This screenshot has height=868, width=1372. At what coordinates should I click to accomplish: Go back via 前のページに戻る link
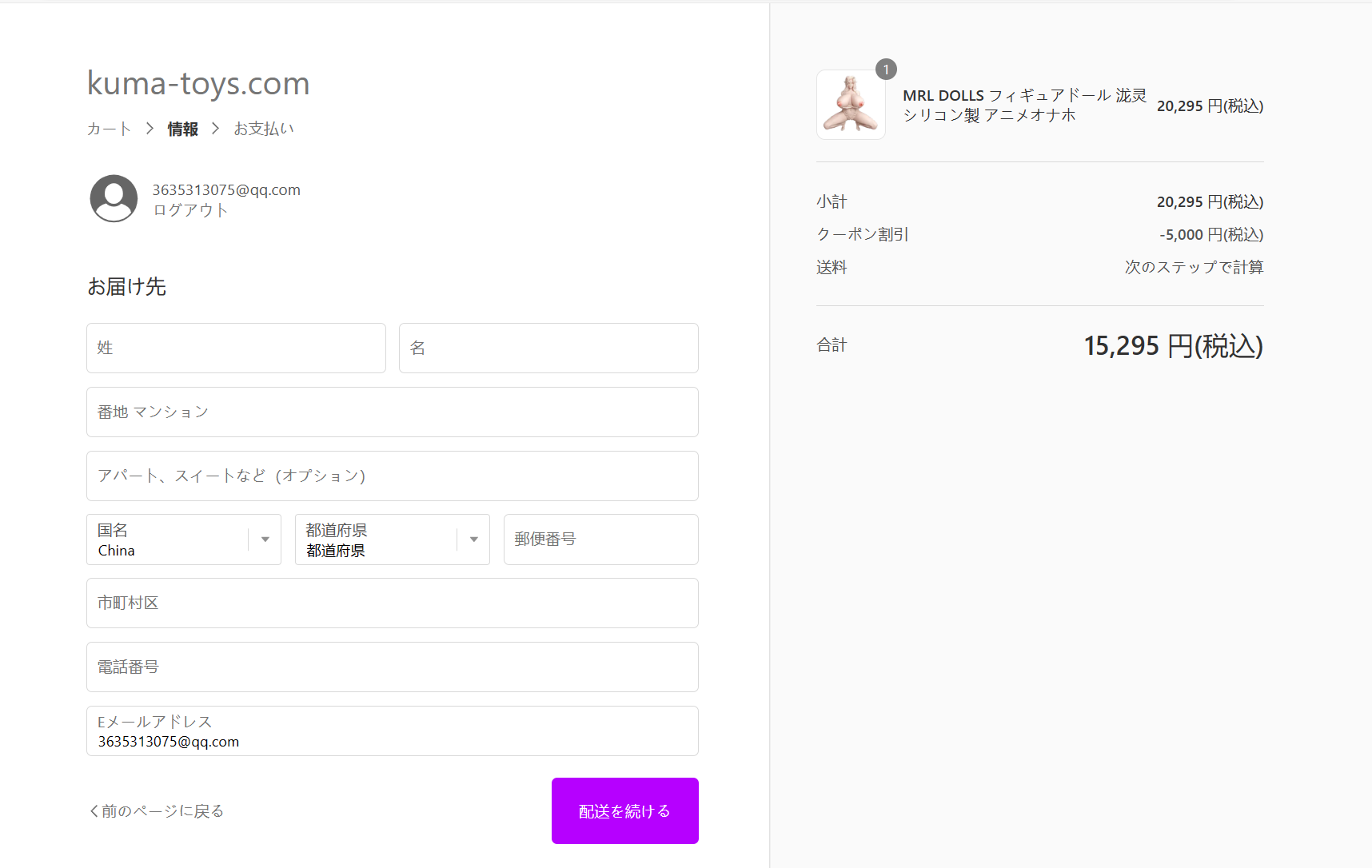[x=156, y=811]
